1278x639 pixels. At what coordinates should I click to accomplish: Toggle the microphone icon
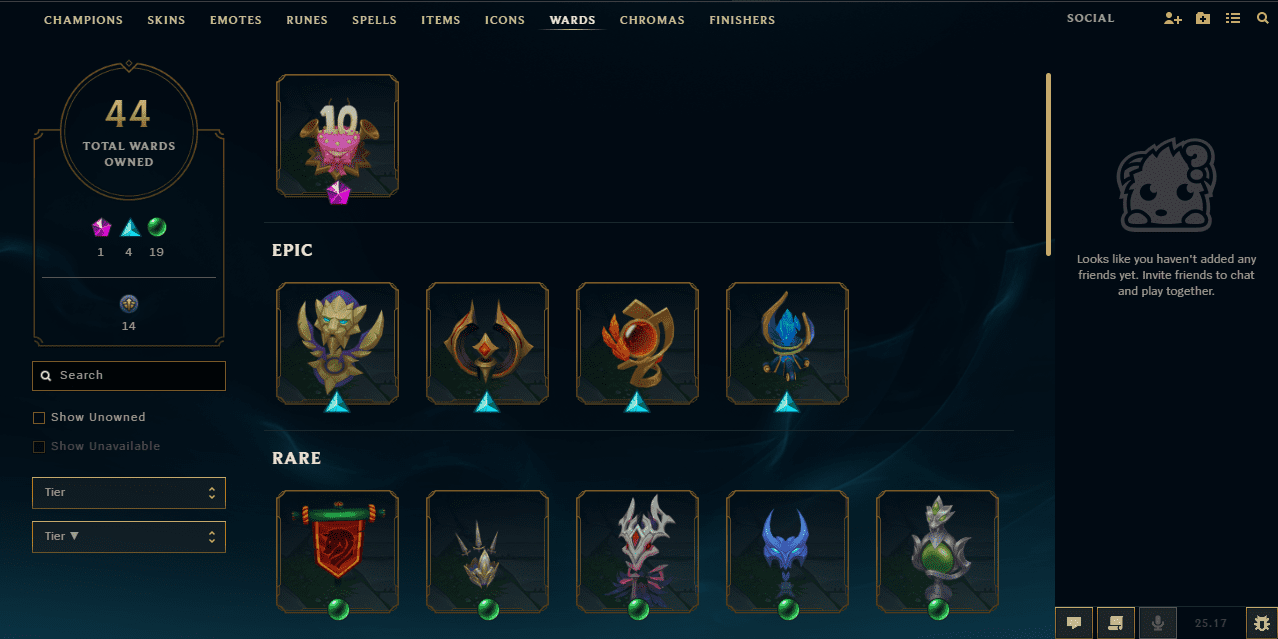click(x=1158, y=623)
